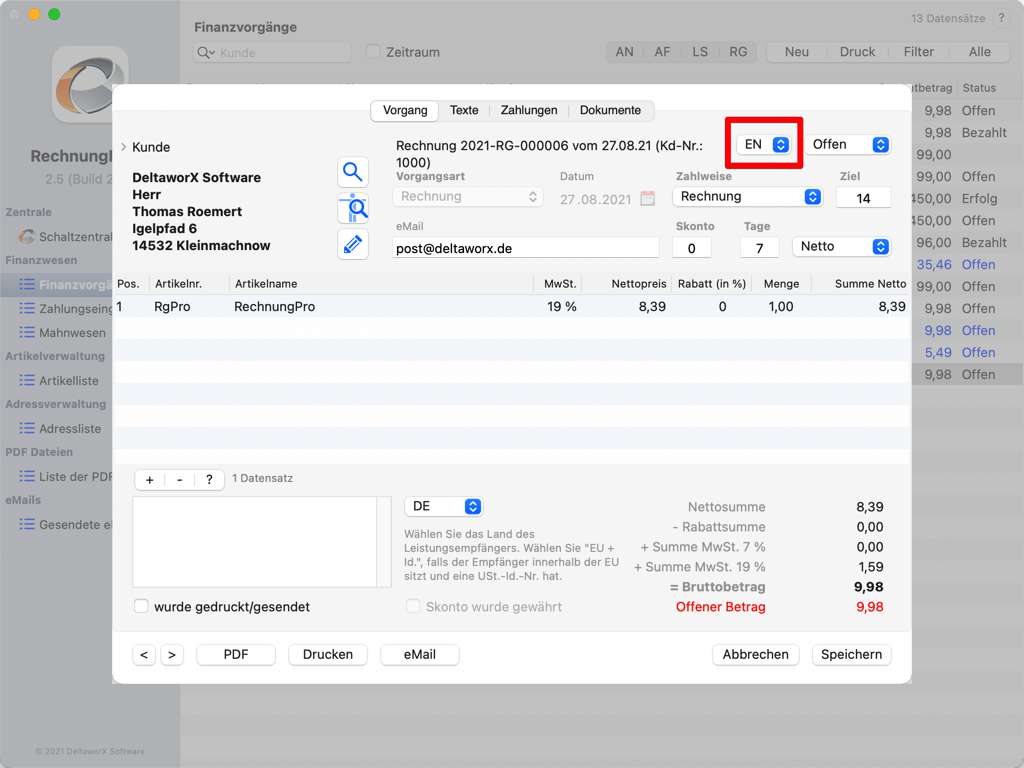Switch to the Zahlungen tab
Image resolution: width=1024 pixels, height=768 pixels.
coord(529,110)
